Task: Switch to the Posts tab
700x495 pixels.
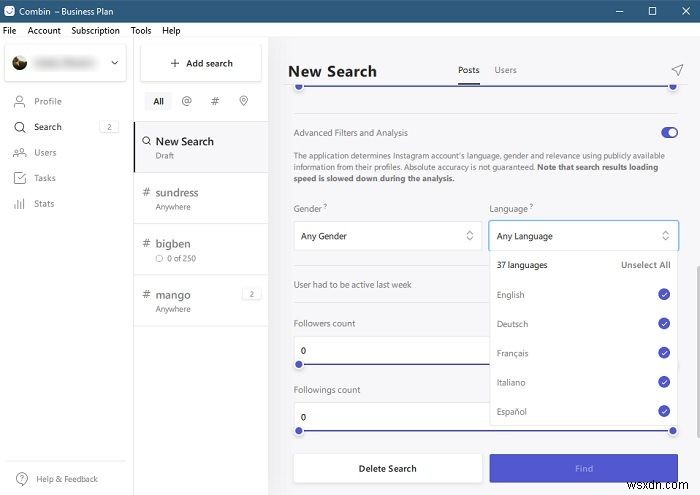Action: (468, 70)
